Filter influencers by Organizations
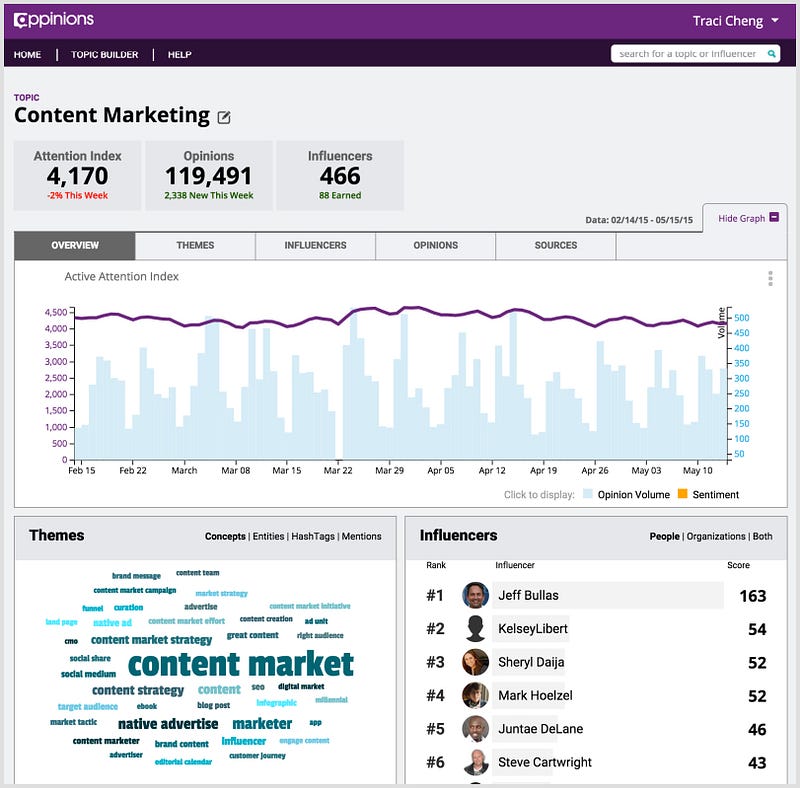This screenshot has width=800, height=788. tap(716, 536)
